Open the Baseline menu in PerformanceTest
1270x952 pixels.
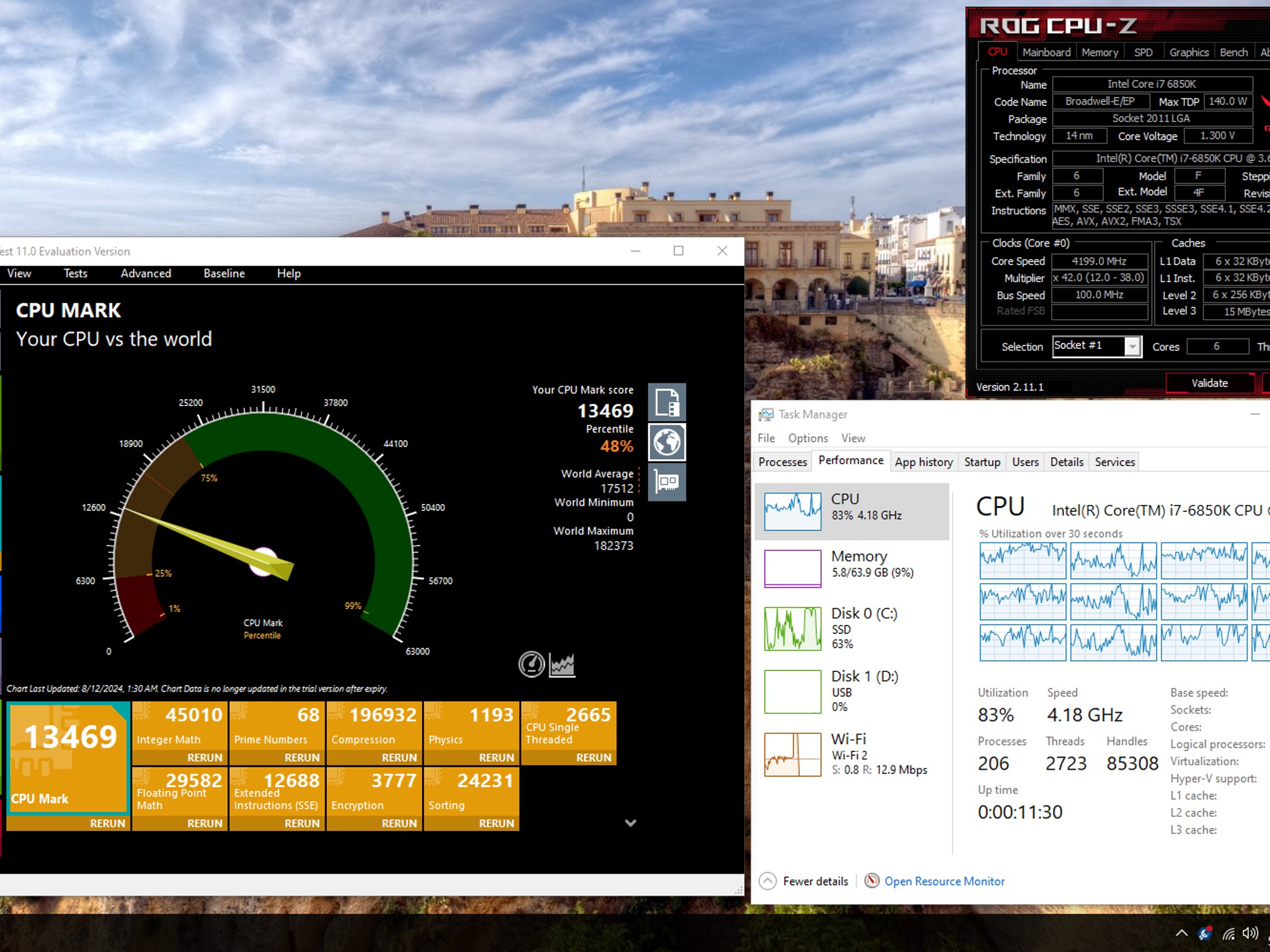224,273
